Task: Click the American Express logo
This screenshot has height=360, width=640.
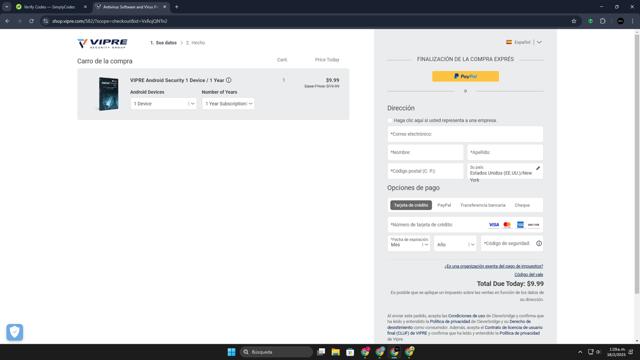Action: click(520, 224)
